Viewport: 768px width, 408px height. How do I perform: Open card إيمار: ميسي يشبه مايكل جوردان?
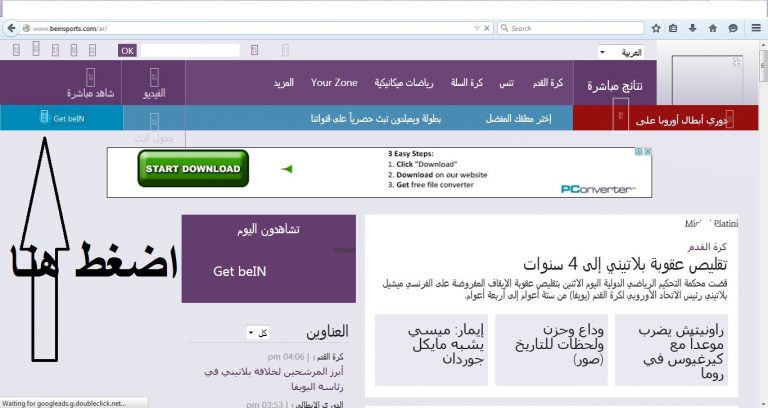coord(432,350)
